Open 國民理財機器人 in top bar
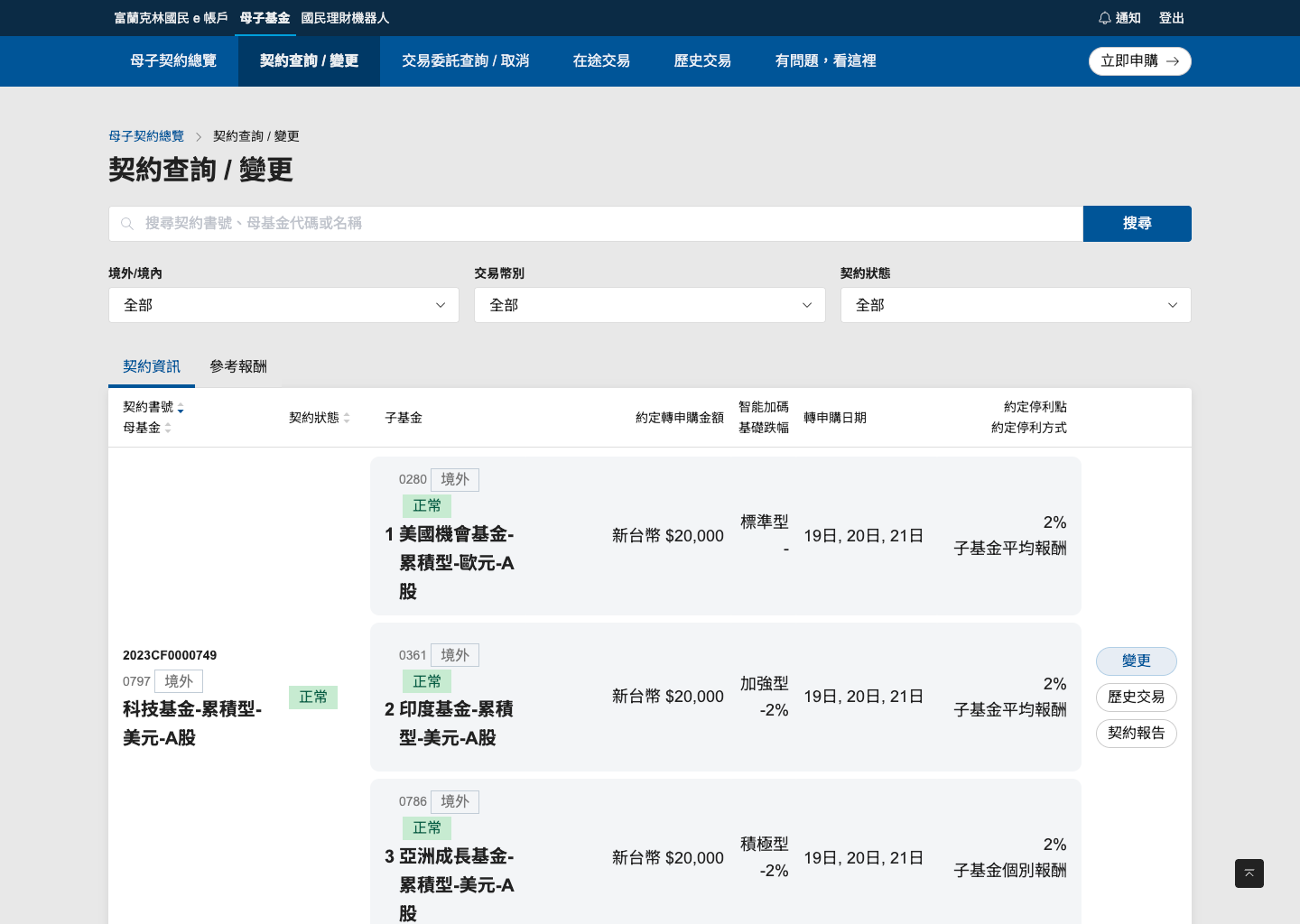 point(345,18)
